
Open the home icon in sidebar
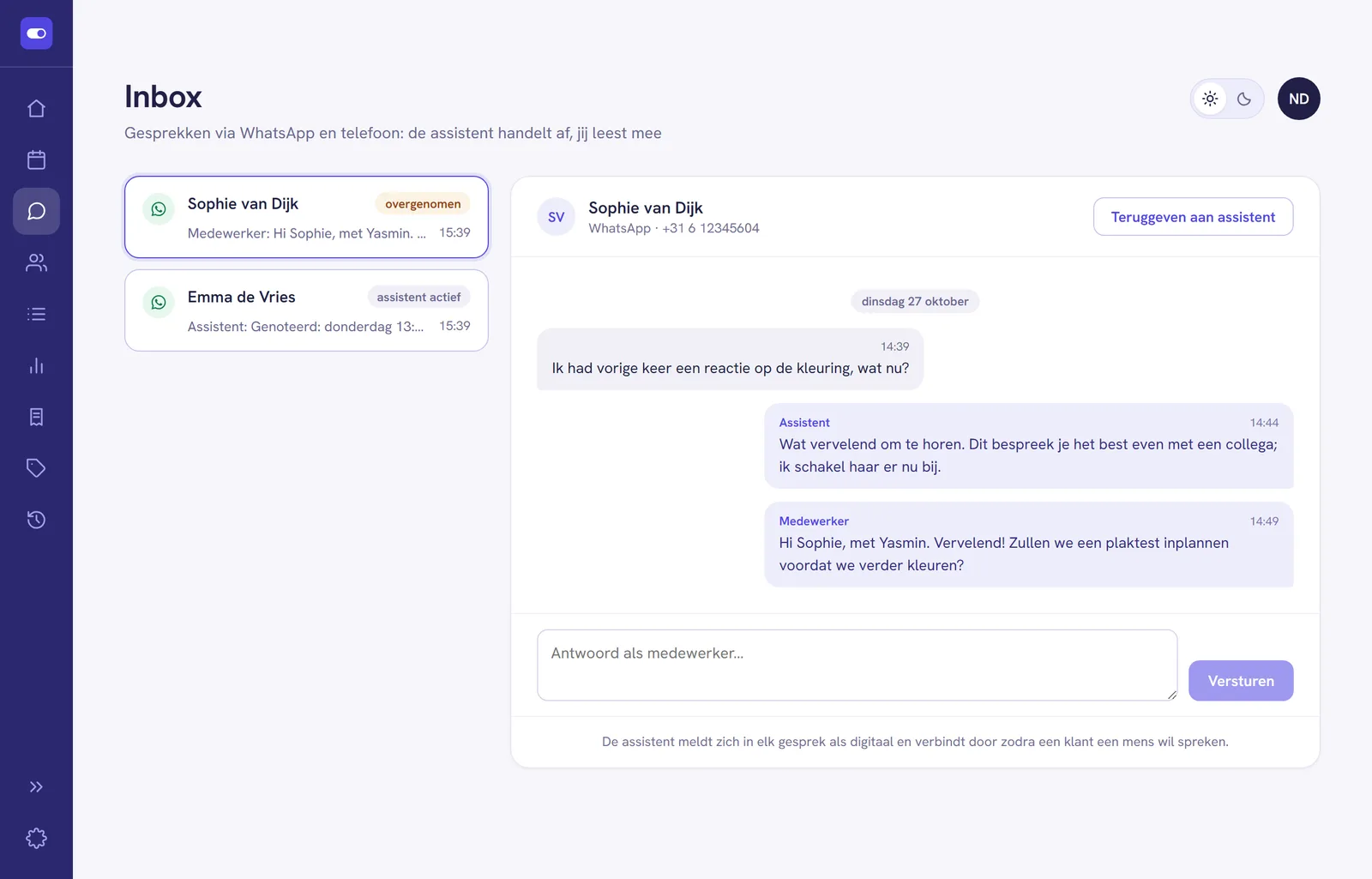pos(36,108)
